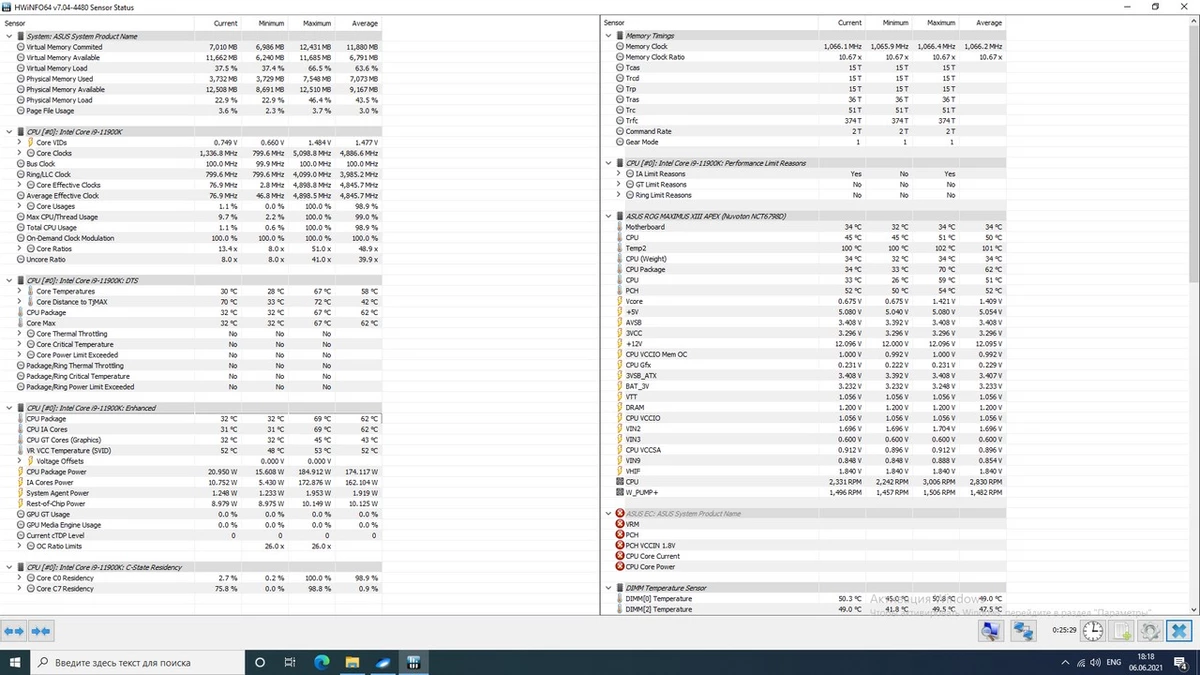Select the Physical Memory Load row
This screenshot has width=1200, height=675.
pos(195,100)
